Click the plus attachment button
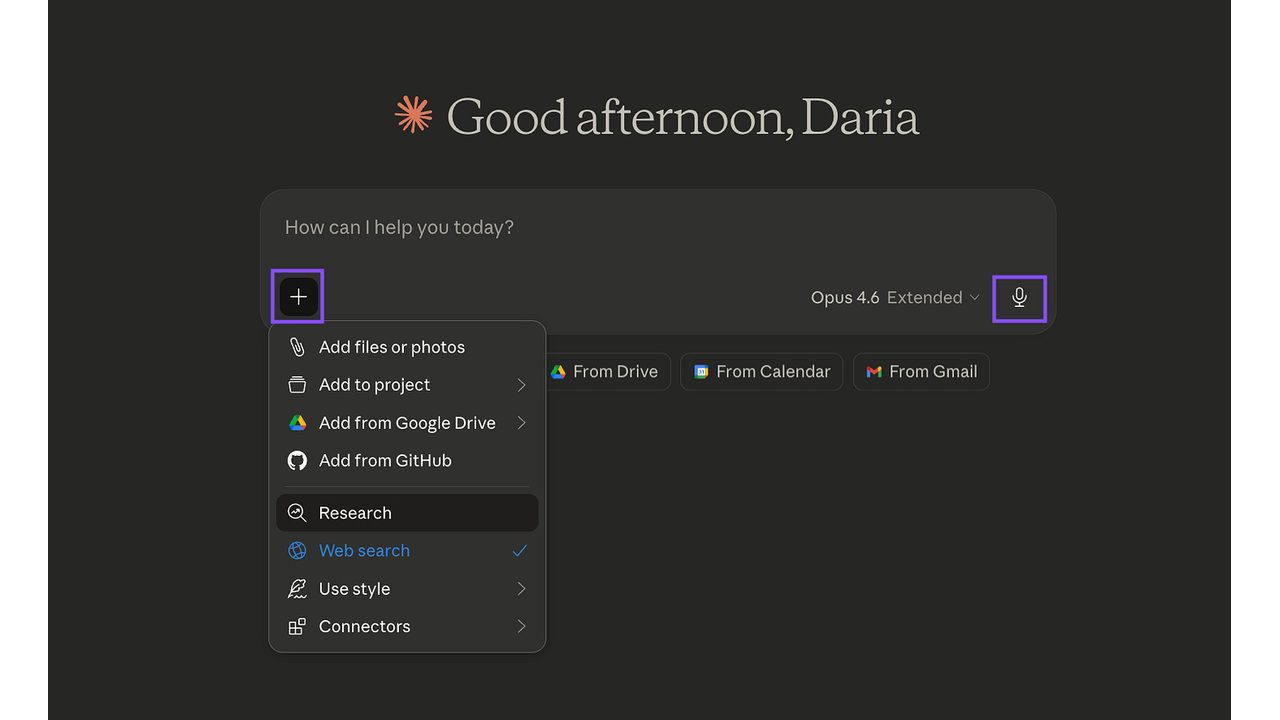Image resolution: width=1280 pixels, height=720 pixels. [x=298, y=297]
